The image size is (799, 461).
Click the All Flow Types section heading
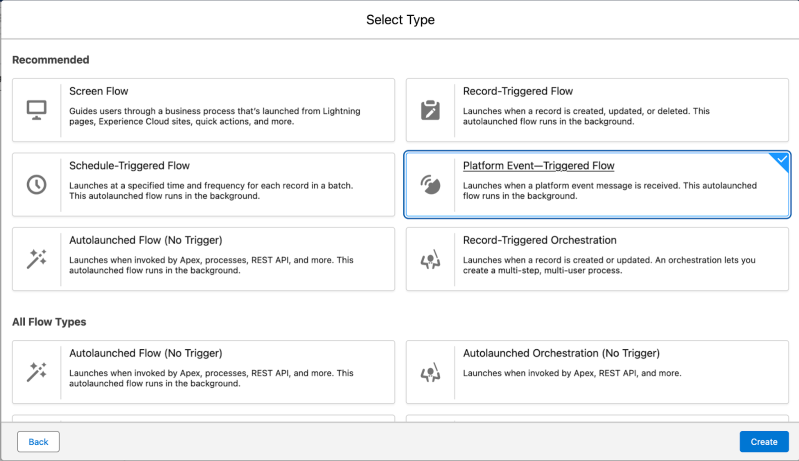[49, 322]
